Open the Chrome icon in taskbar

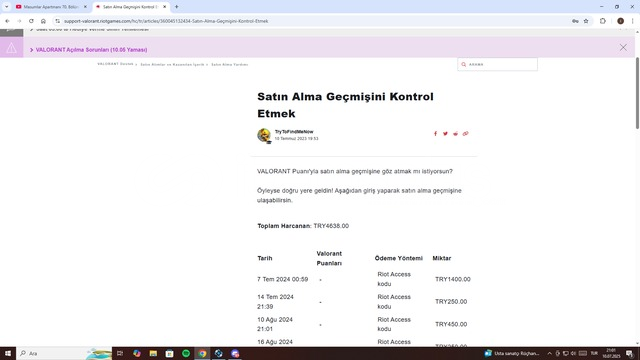(x=202, y=353)
